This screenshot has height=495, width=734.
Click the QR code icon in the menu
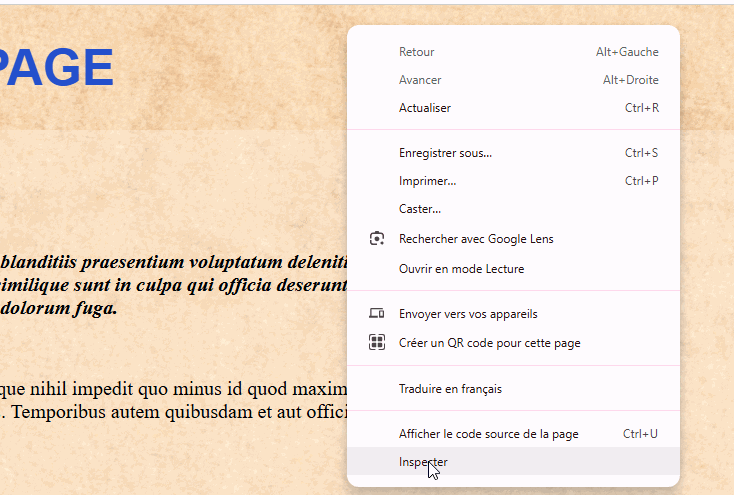pos(377,343)
